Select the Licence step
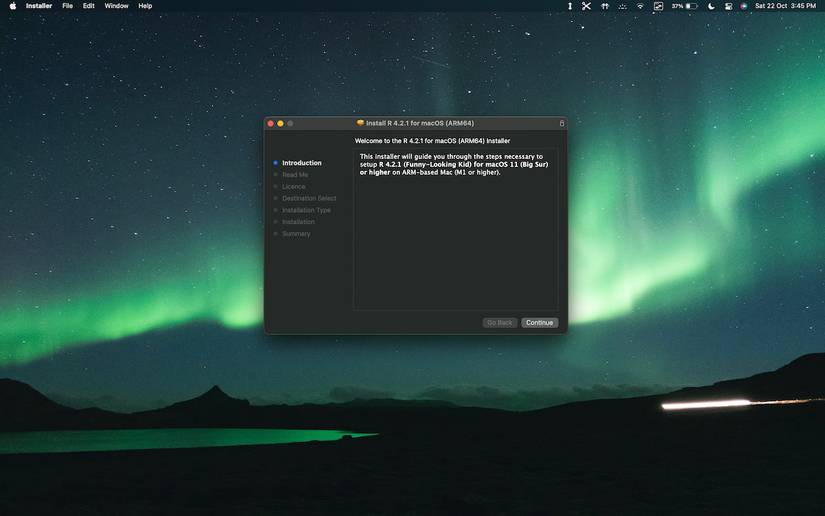825x516 pixels. (x=294, y=187)
